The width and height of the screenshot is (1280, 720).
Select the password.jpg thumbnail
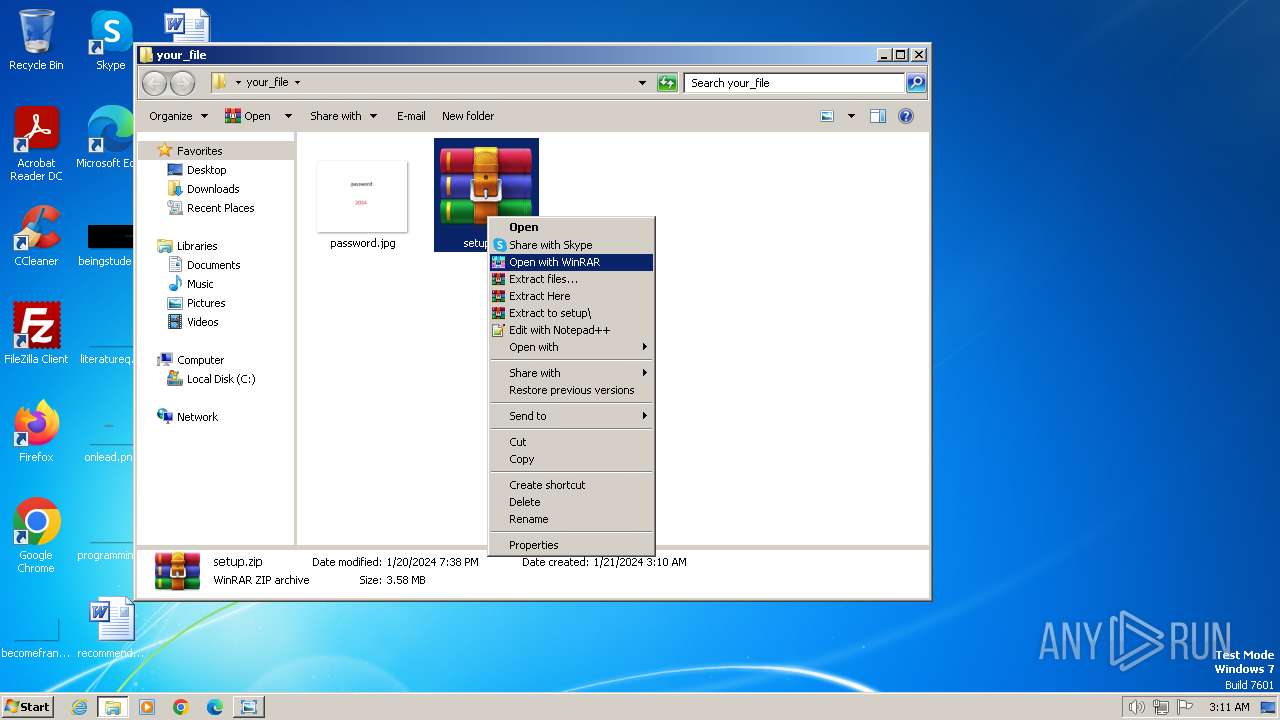pos(362,196)
